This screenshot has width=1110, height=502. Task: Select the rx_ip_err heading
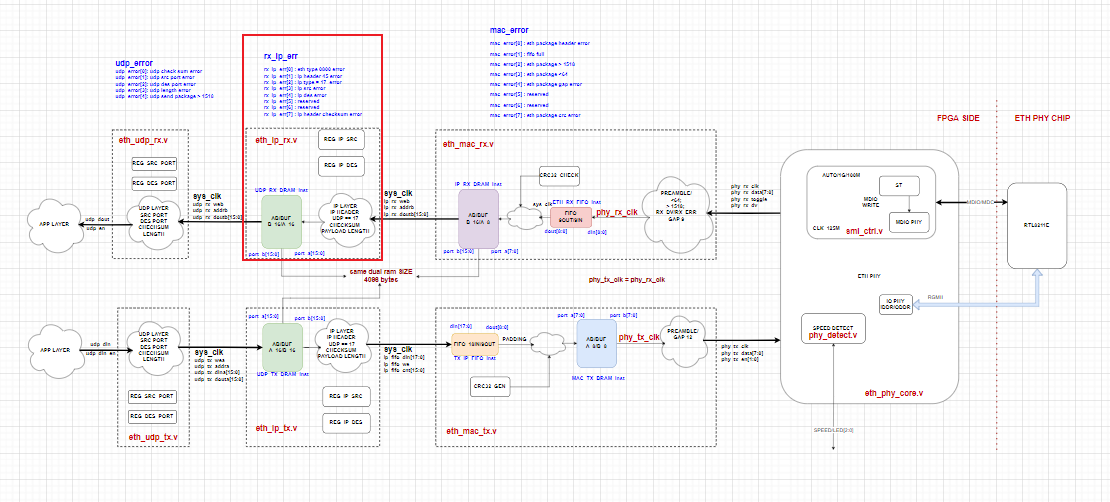point(279,57)
